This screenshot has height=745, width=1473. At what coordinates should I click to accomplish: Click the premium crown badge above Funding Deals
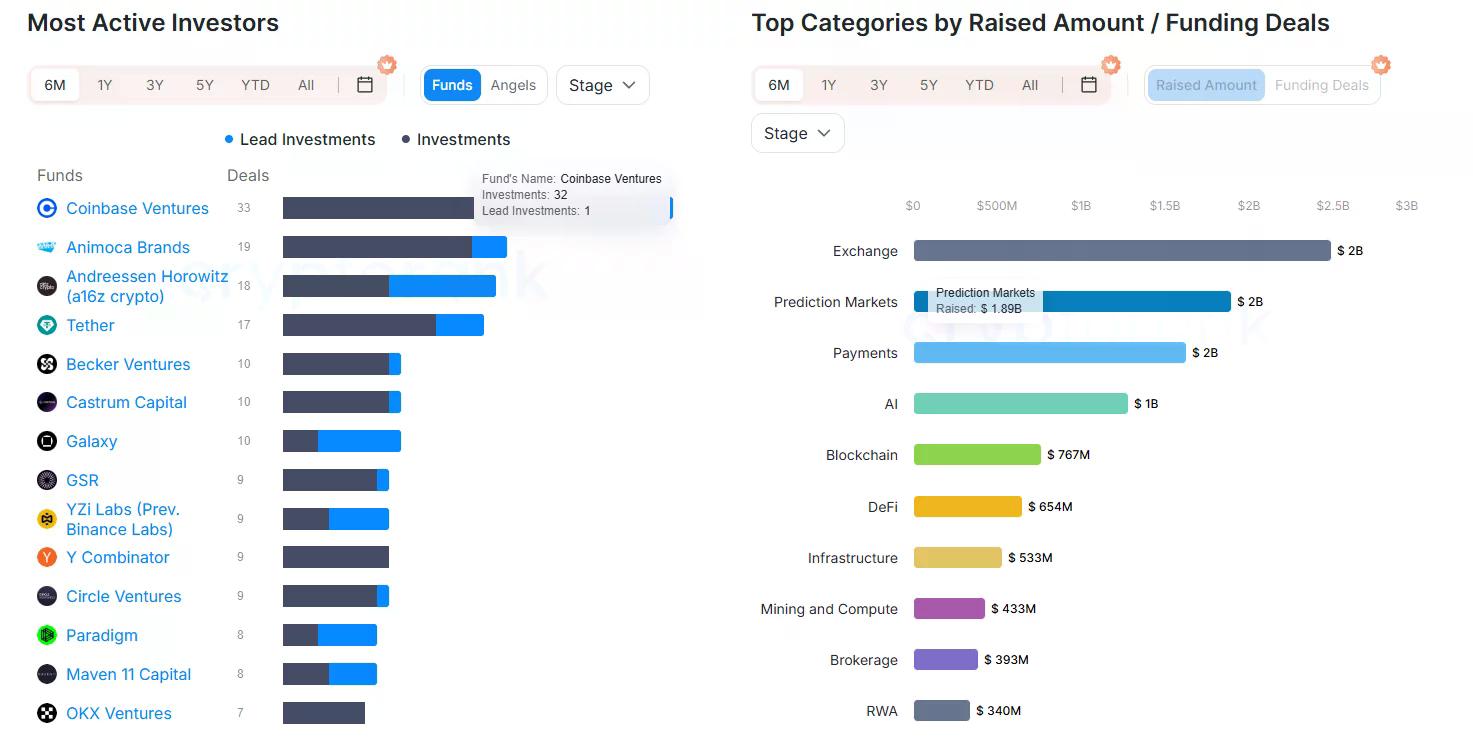1381,65
